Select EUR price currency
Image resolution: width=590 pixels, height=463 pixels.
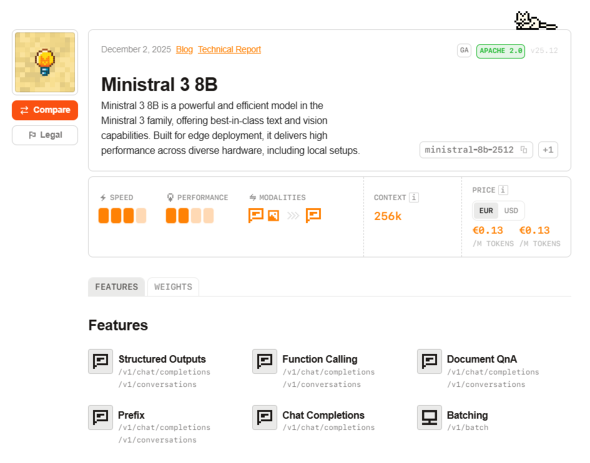486,210
